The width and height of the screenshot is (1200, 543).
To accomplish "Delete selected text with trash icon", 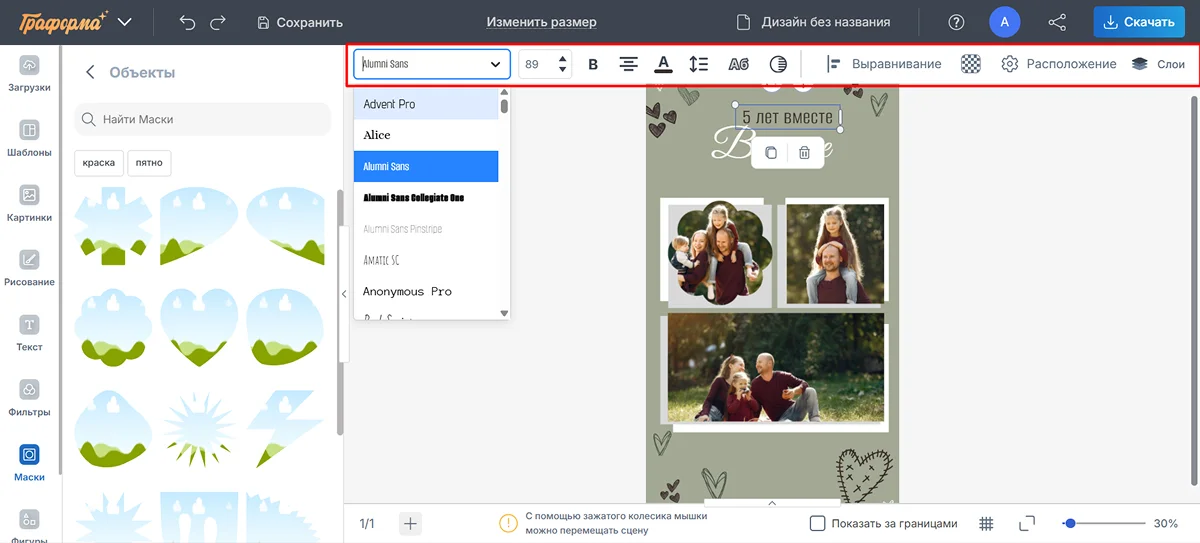I will click(804, 153).
